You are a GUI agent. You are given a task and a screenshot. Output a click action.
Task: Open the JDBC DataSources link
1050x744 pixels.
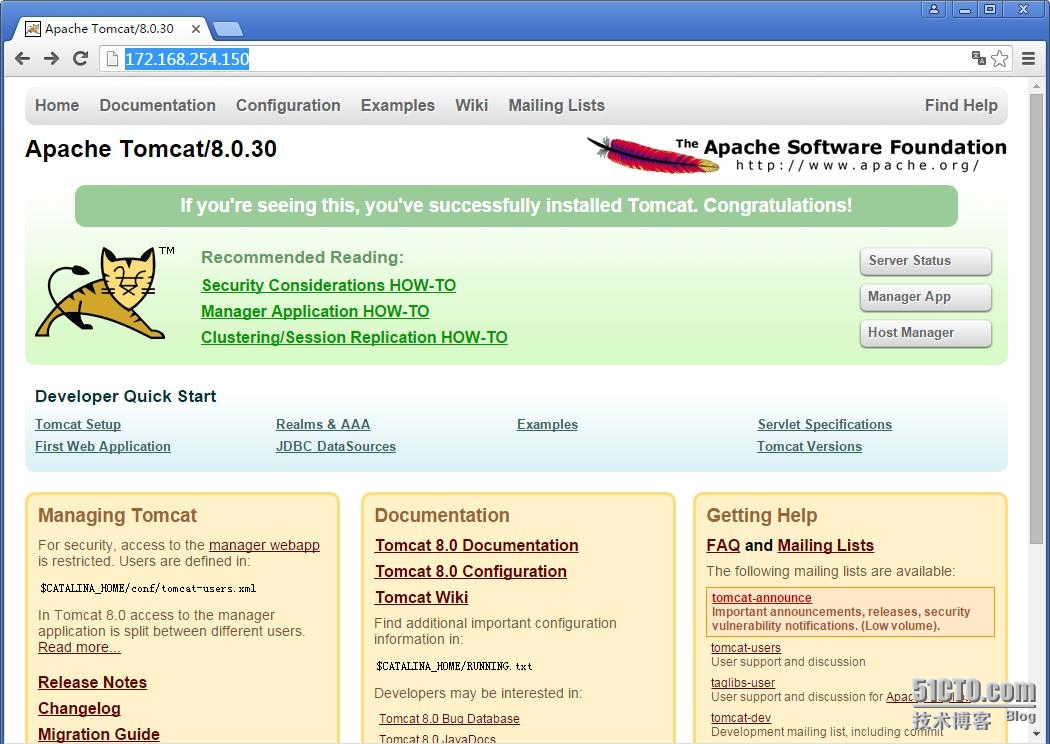[335, 447]
